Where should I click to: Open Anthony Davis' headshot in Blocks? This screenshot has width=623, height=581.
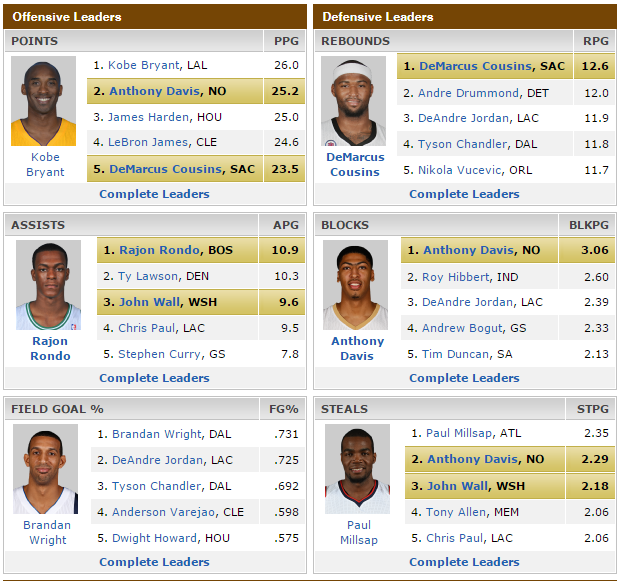[x=356, y=285]
